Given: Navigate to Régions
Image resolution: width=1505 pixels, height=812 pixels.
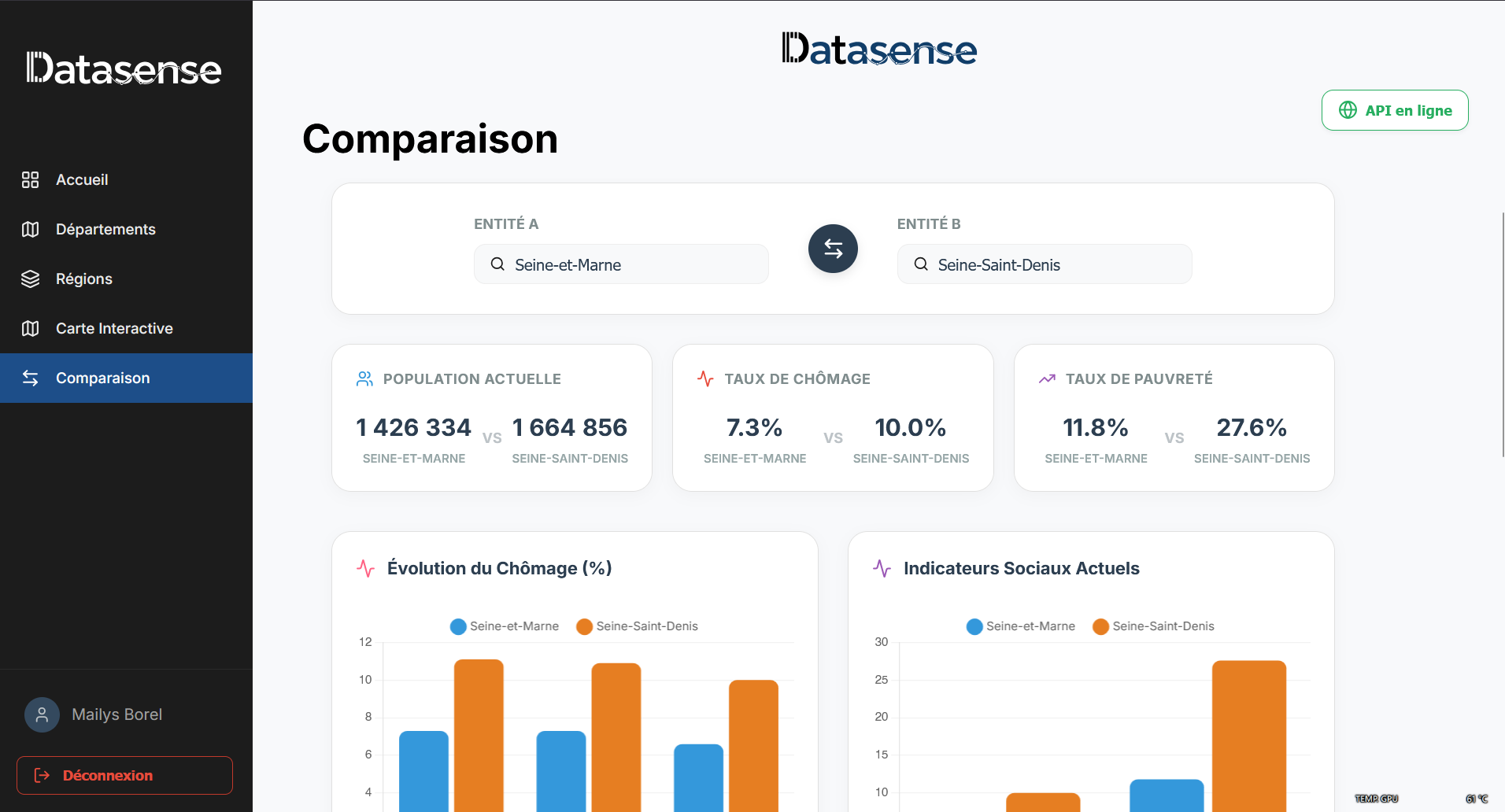Looking at the screenshot, I should tap(126, 279).
